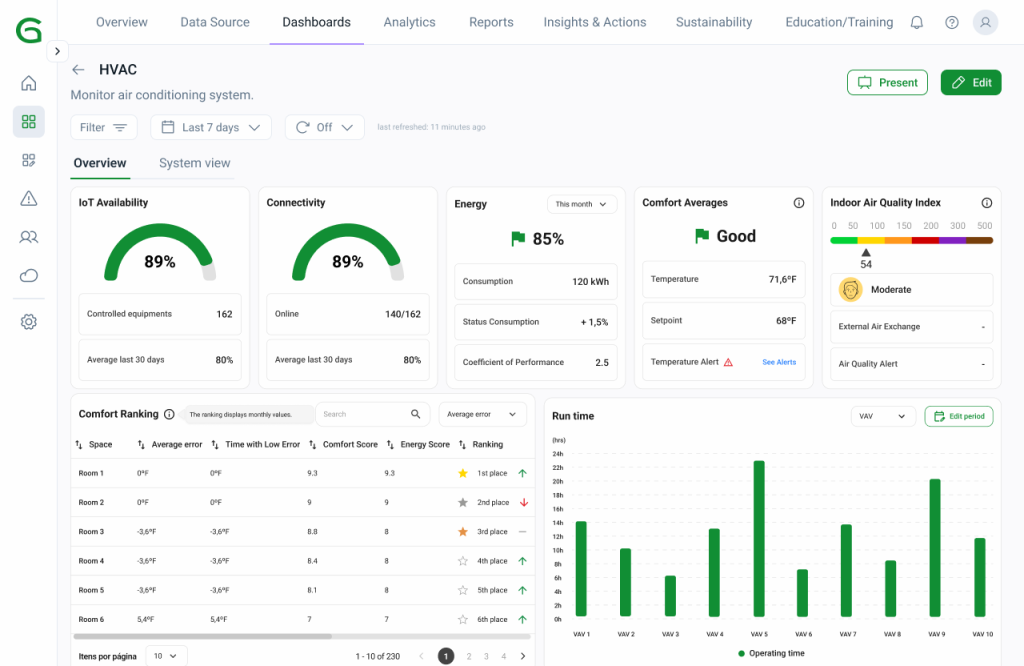Screen dimensions: 1024x666
Task: Switch to the Analytics tab
Action: [409, 22]
